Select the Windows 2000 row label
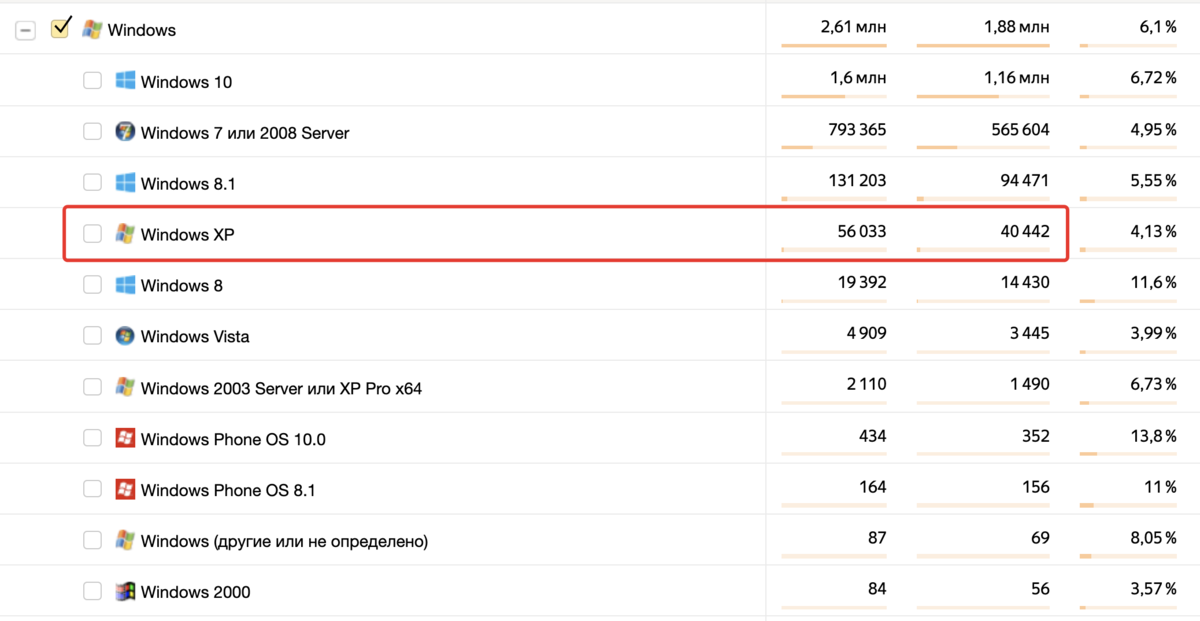 [195, 592]
